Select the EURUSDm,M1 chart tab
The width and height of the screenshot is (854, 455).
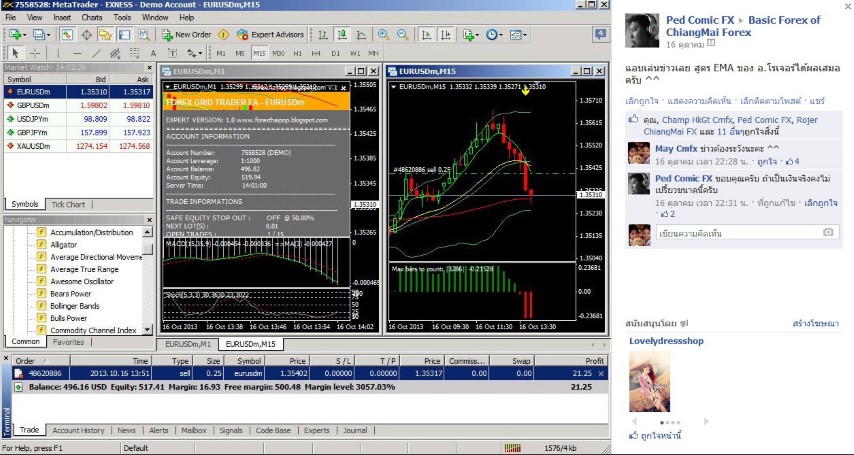click(188, 344)
